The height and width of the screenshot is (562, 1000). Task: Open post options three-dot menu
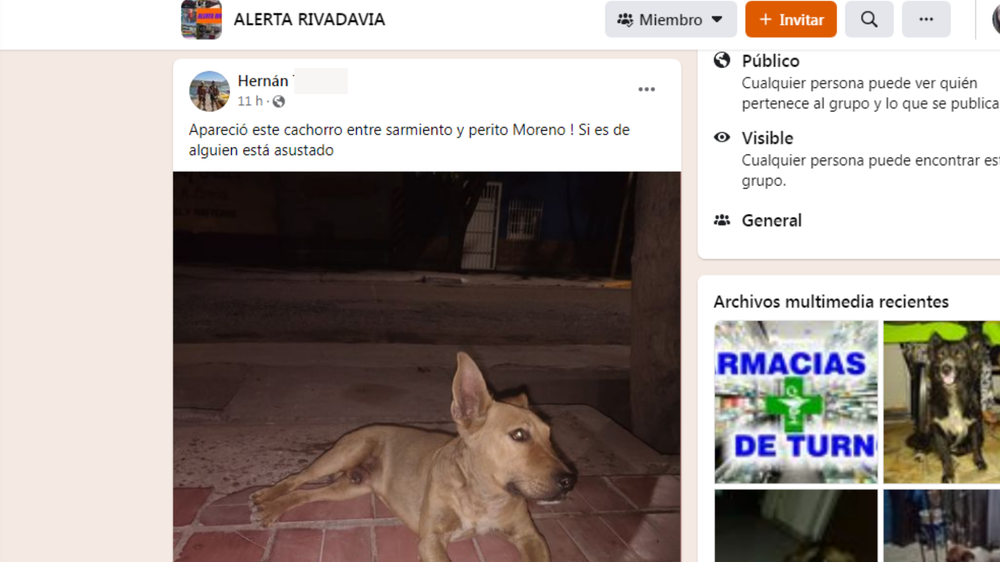click(647, 89)
